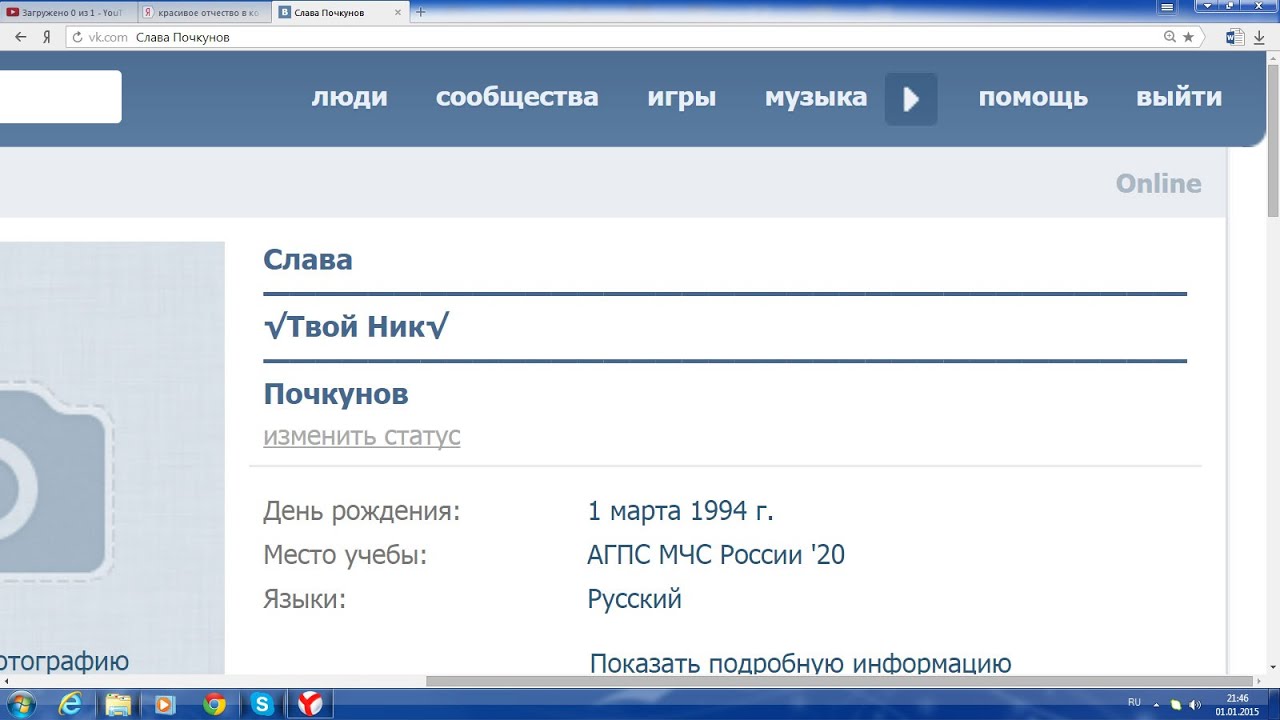Click the 'изменить статус' link
The height and width of the screenshot is (720, 1280).
(x=362, y=436)
